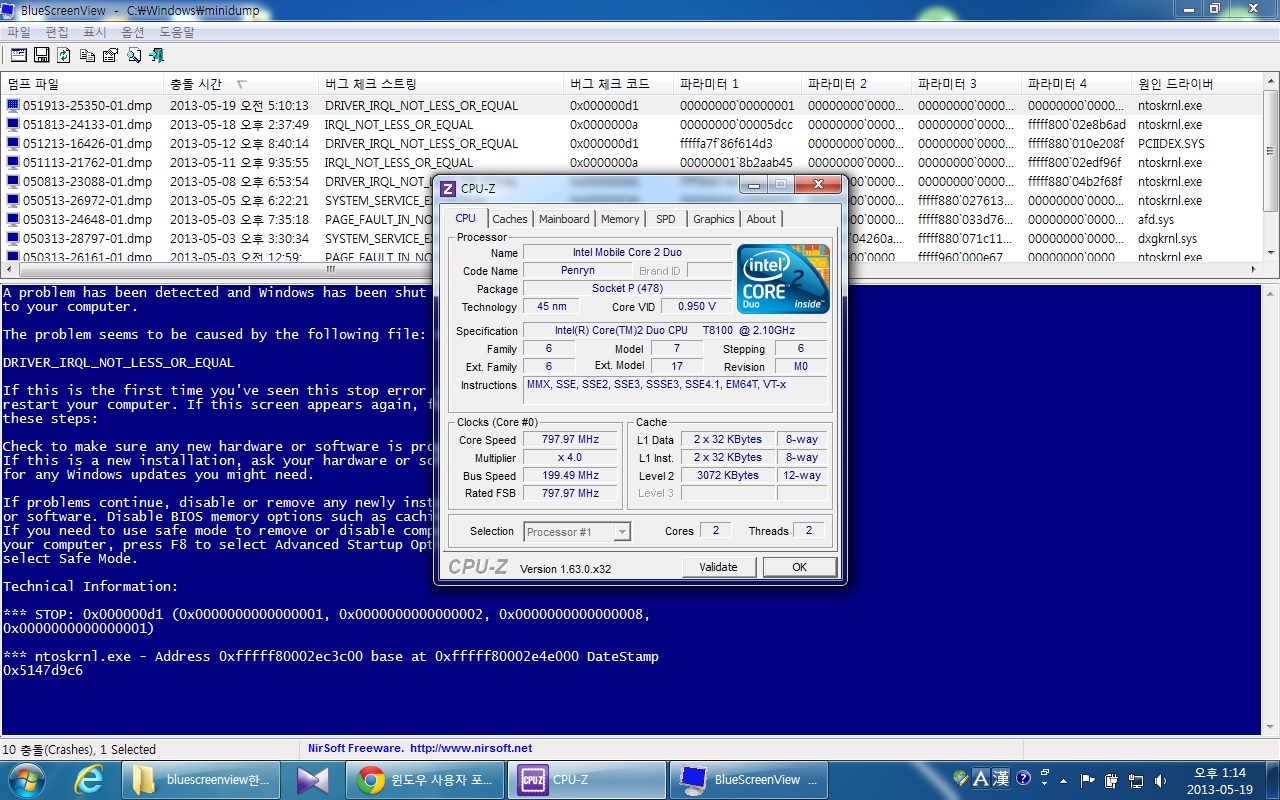Click the 원인 드라이버 column header
This screenshot has height=800, width=1280.
[1196, 84]
